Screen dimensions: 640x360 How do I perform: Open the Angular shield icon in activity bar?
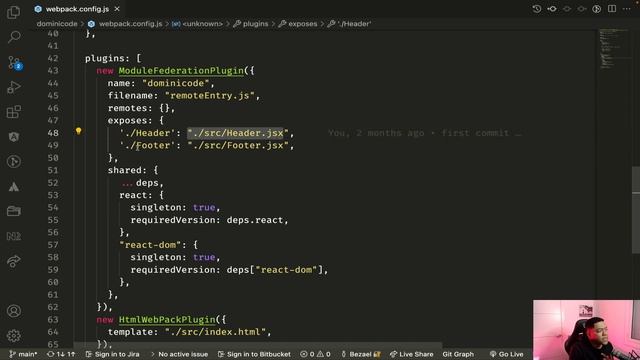(14, 137)
